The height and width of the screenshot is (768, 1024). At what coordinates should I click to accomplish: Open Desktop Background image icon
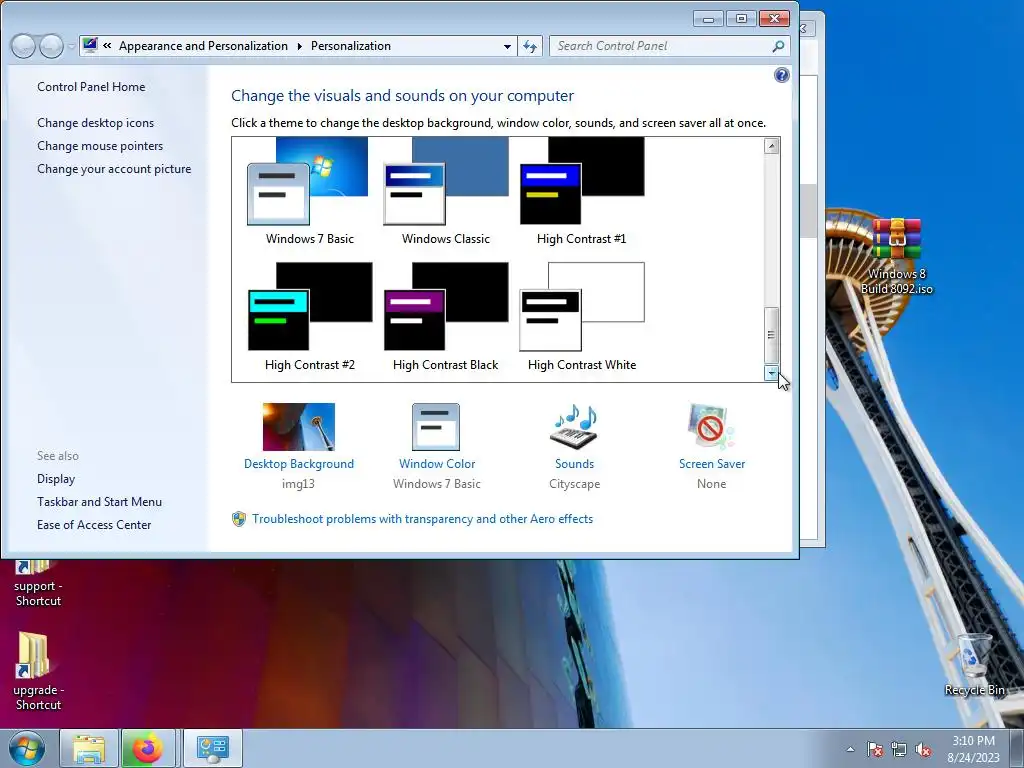point(298,427)
